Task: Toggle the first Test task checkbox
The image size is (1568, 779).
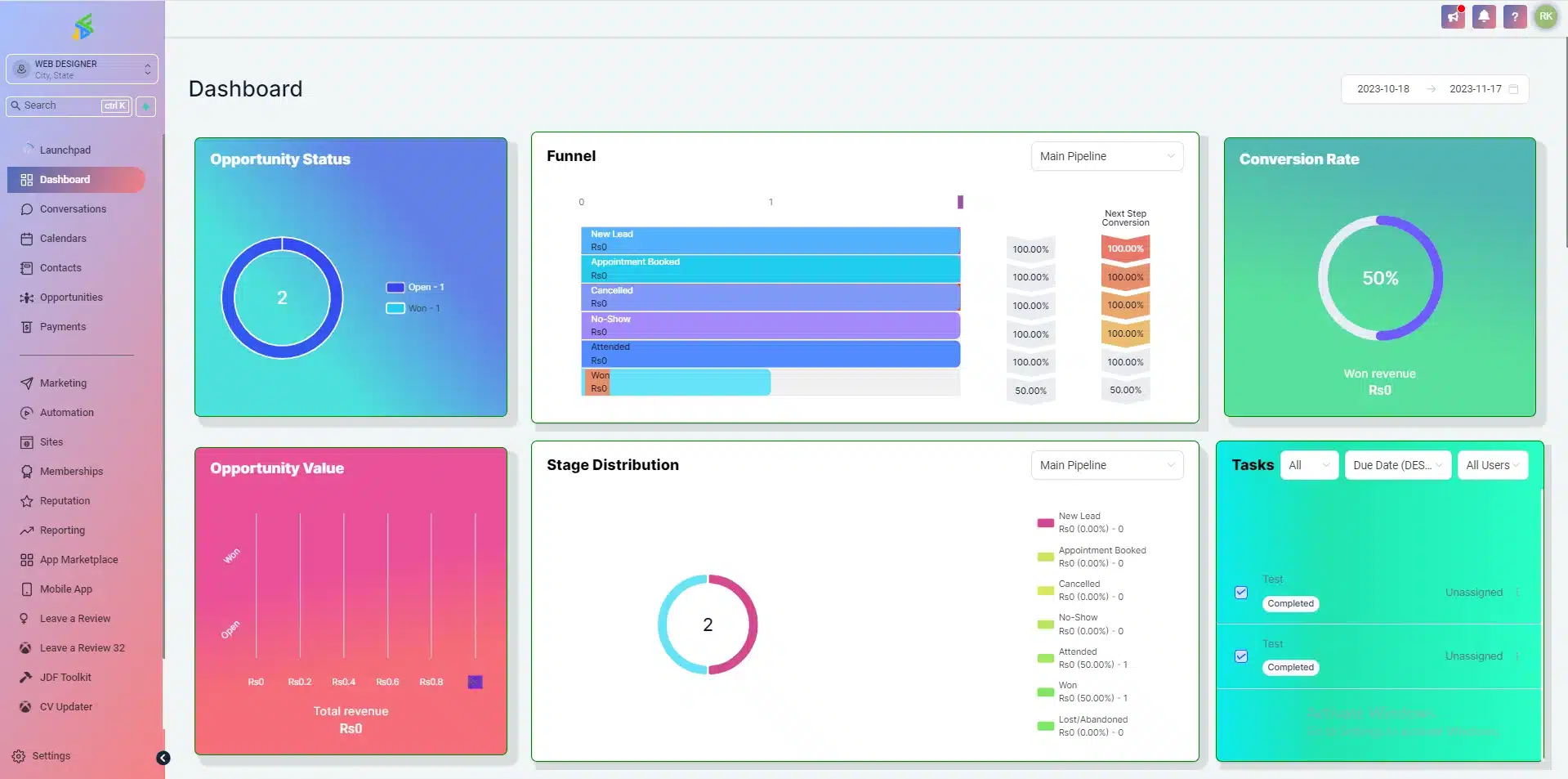Action: click(1241, 593)
